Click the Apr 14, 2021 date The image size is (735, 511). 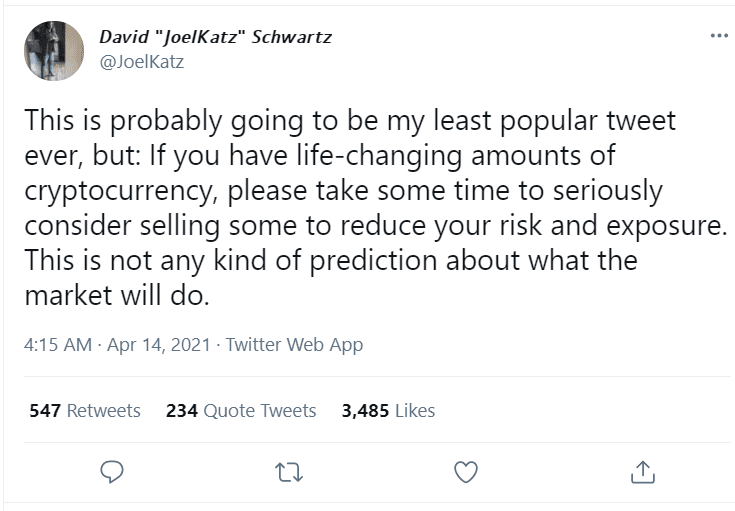156,345
